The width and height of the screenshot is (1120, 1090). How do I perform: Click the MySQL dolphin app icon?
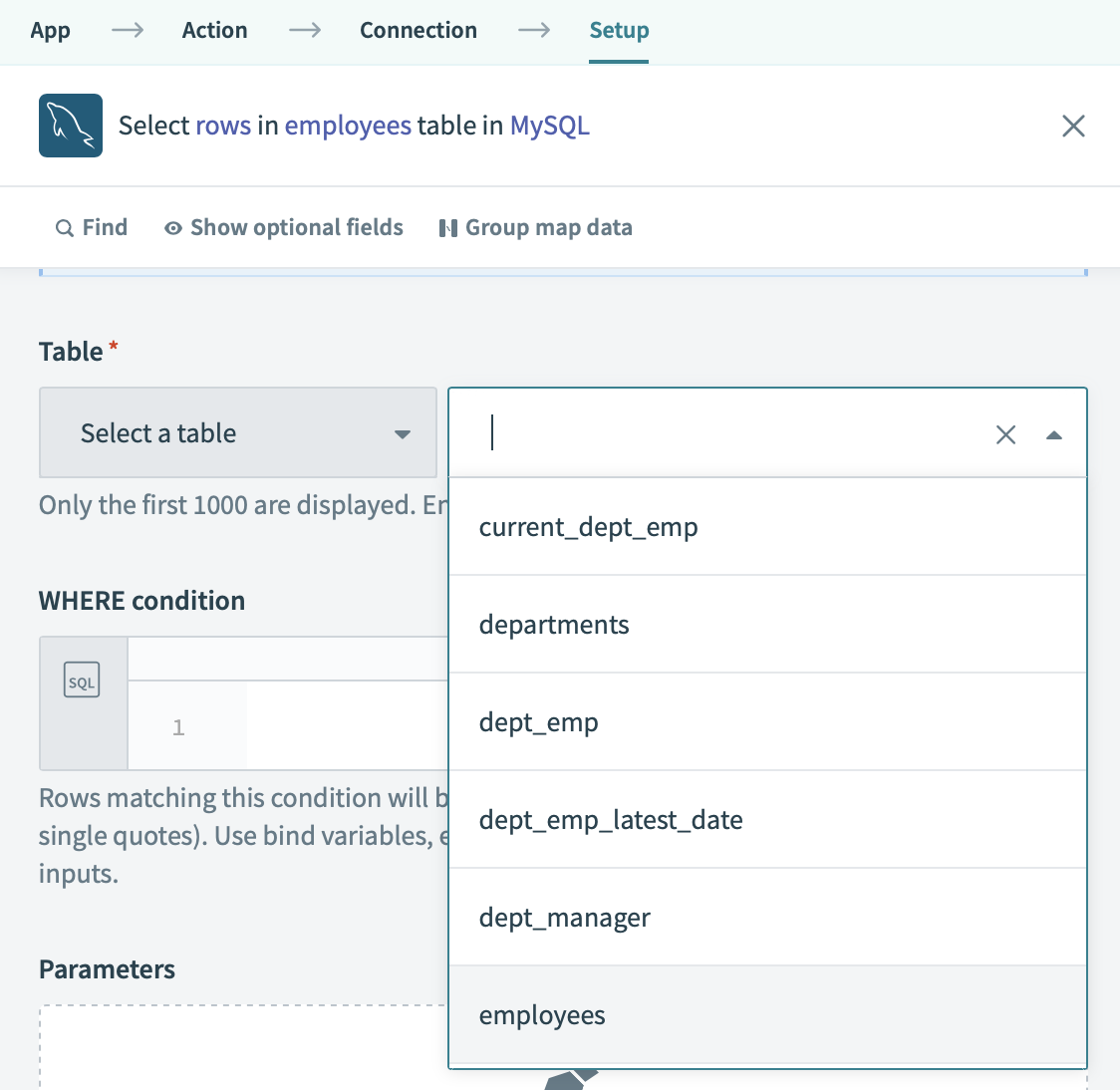(71, 126)
